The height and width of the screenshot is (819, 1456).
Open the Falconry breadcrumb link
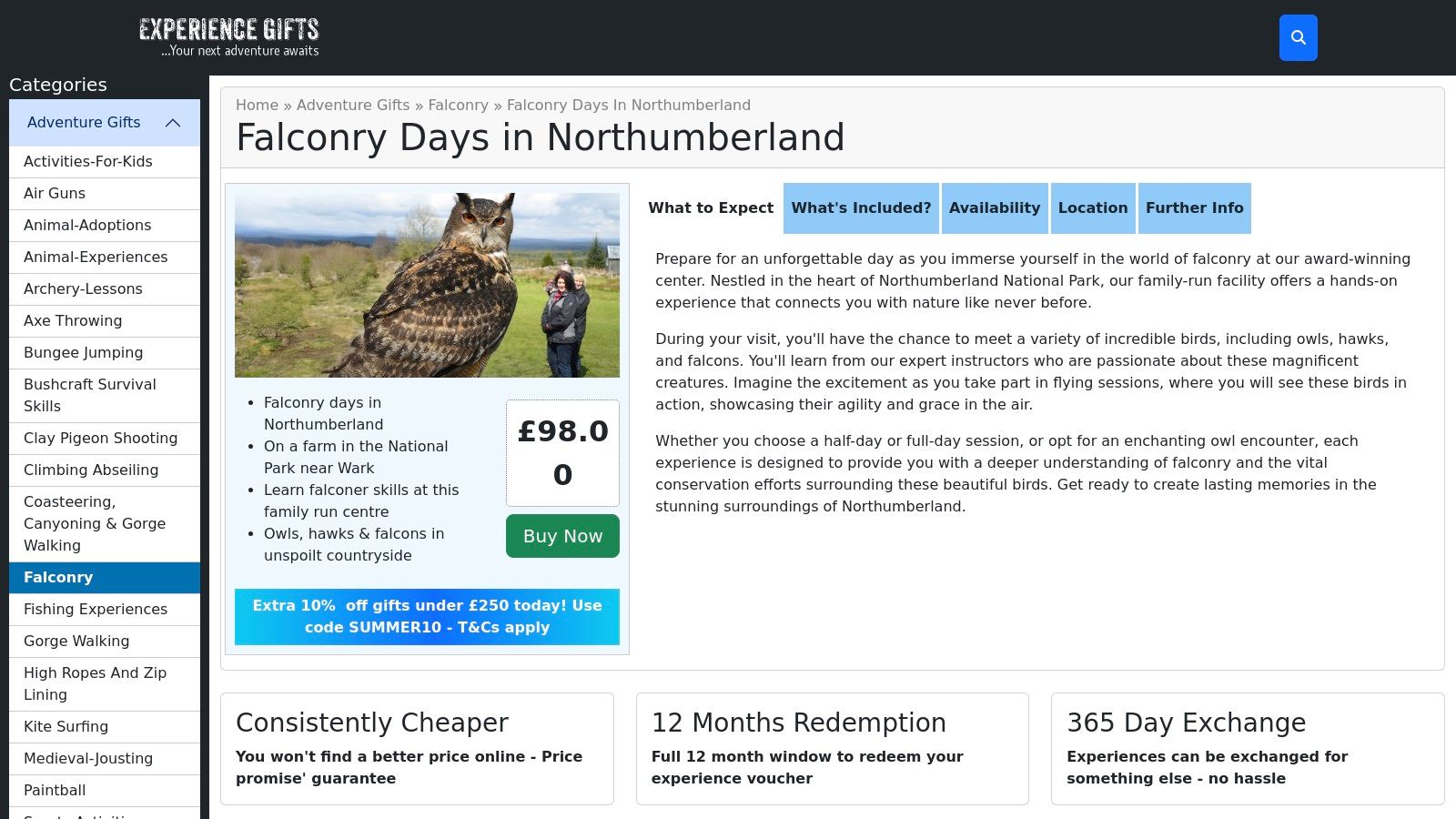[458, 106]
